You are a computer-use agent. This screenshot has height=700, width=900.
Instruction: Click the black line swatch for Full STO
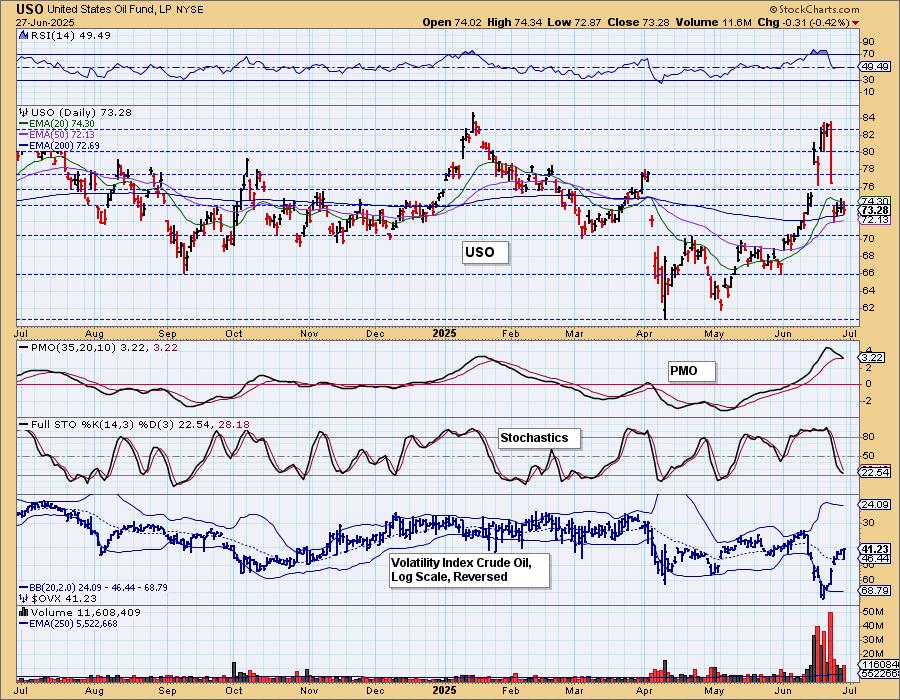point(23,425)
